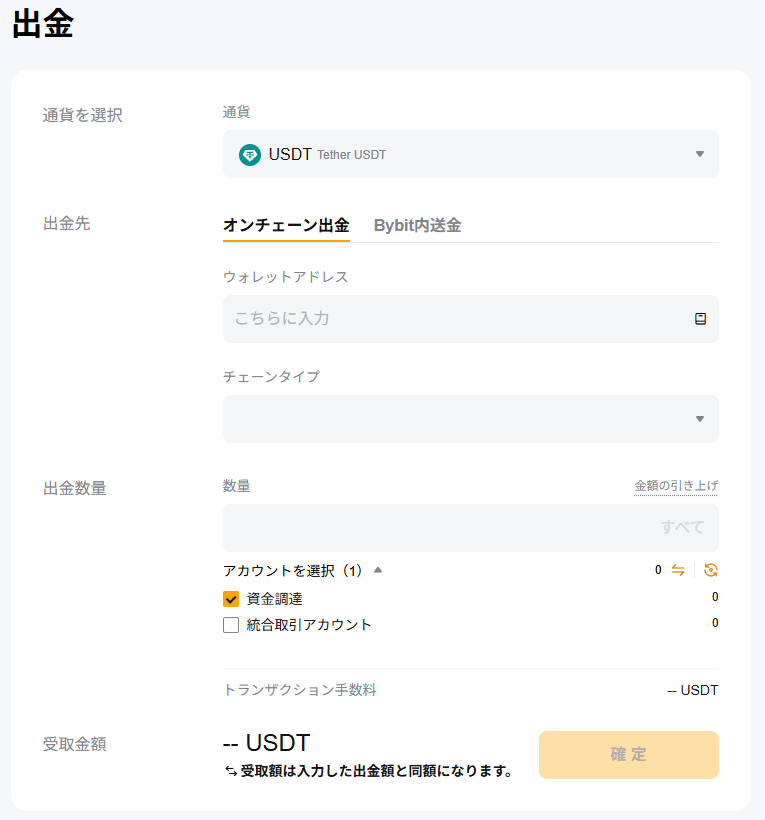This screenshot has width=765, height=820.
Task: Click すべて to withdraw all
Action: [682, 527]
